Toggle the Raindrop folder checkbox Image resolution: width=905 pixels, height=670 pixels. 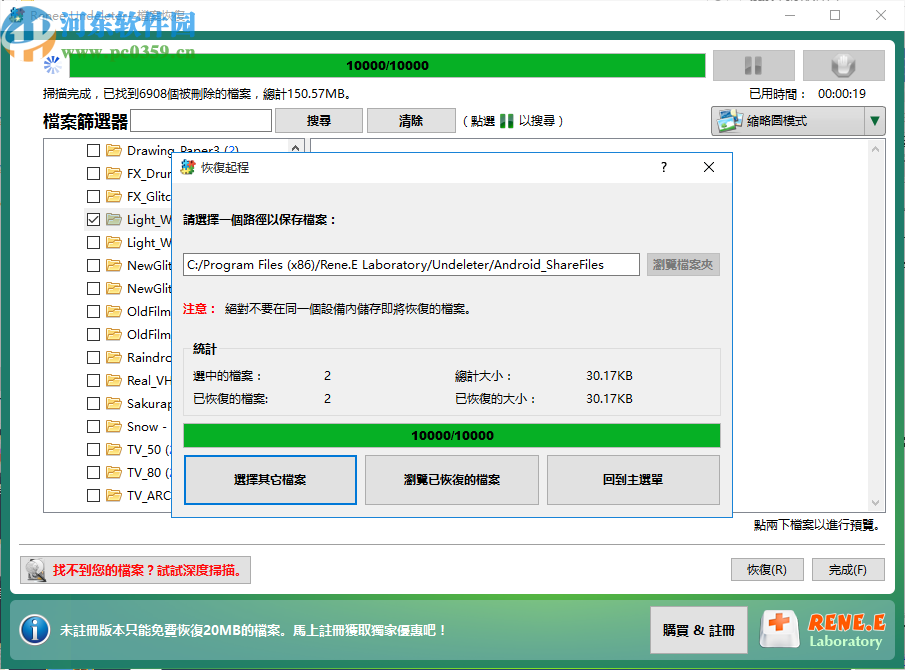[93, 358]
